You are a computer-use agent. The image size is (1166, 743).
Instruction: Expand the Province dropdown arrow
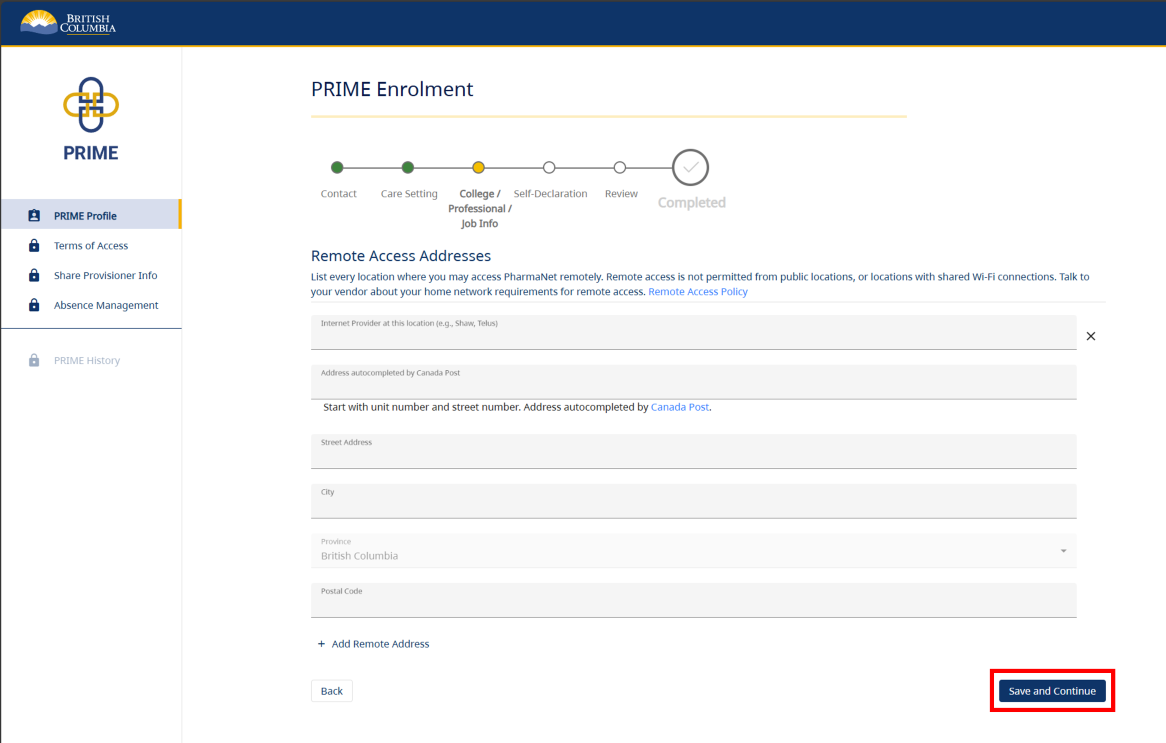pos(1063,551)
